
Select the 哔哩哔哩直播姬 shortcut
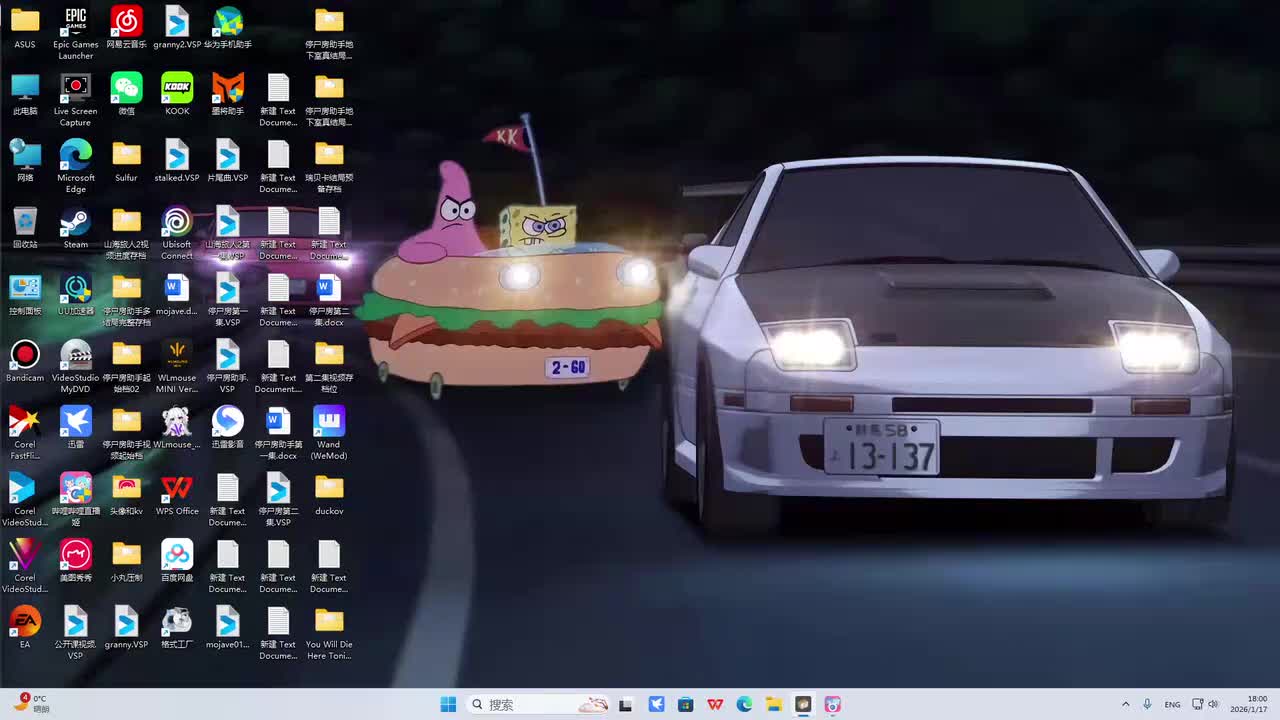pyautogui.click(x=75, y=500)
